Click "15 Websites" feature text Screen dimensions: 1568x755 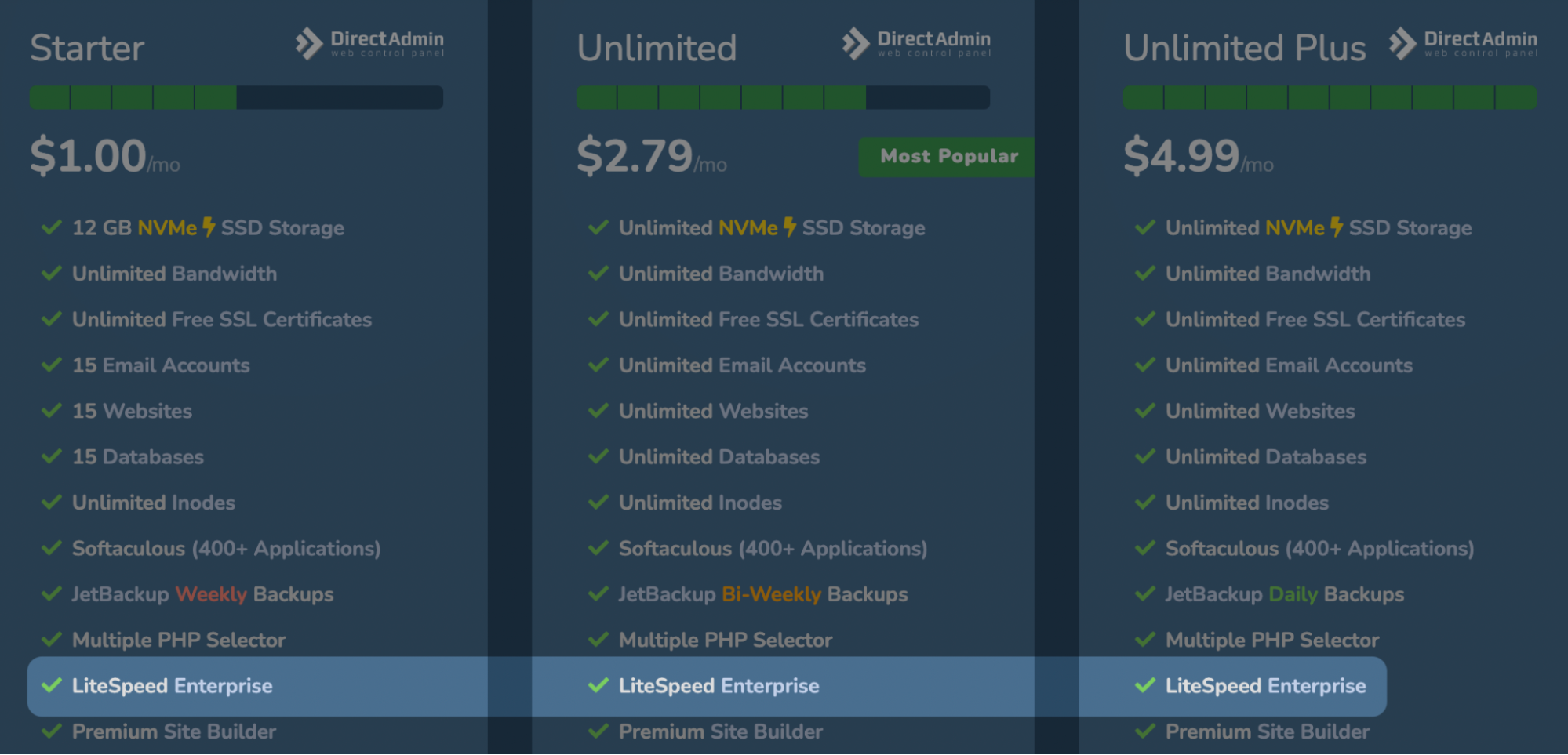(x=132, y=411)
